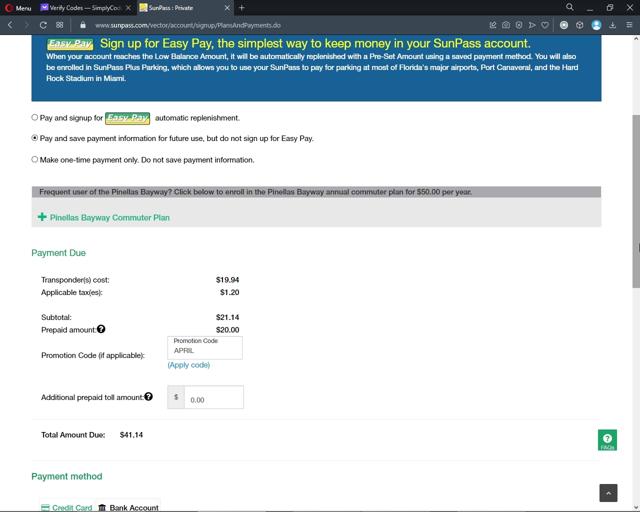Switch to the Credit Card payment tab

(67, 508)
